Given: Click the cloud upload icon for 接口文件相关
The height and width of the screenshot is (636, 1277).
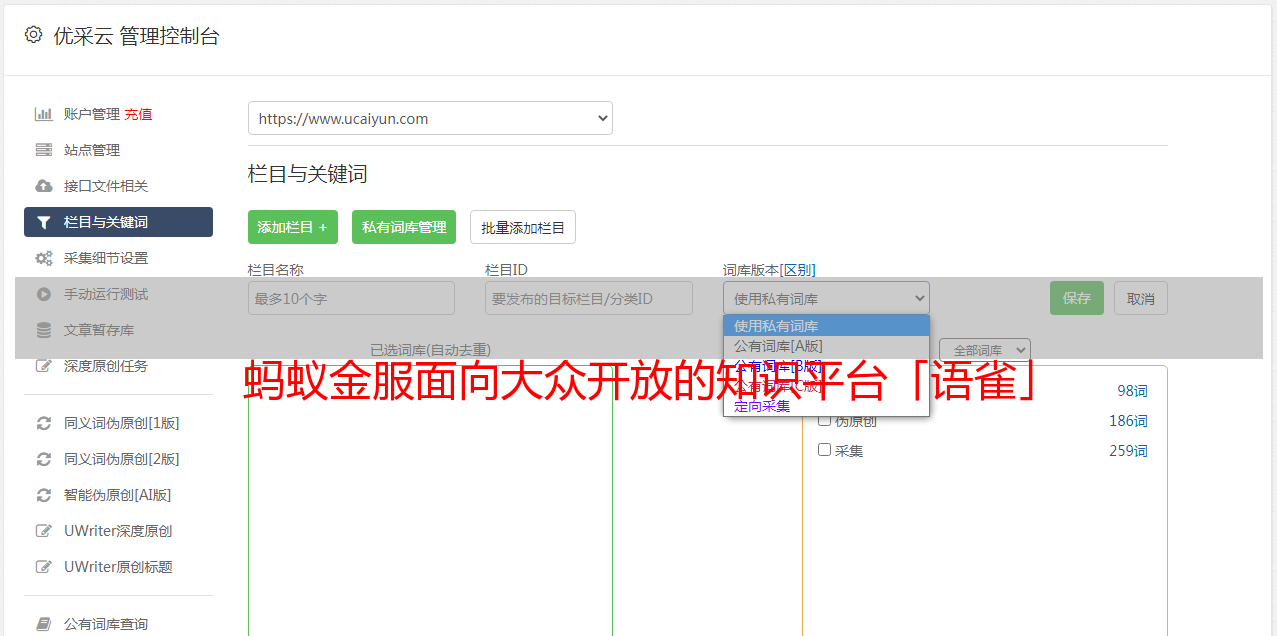Looking at the screenshot, I should tap(44, 186).
